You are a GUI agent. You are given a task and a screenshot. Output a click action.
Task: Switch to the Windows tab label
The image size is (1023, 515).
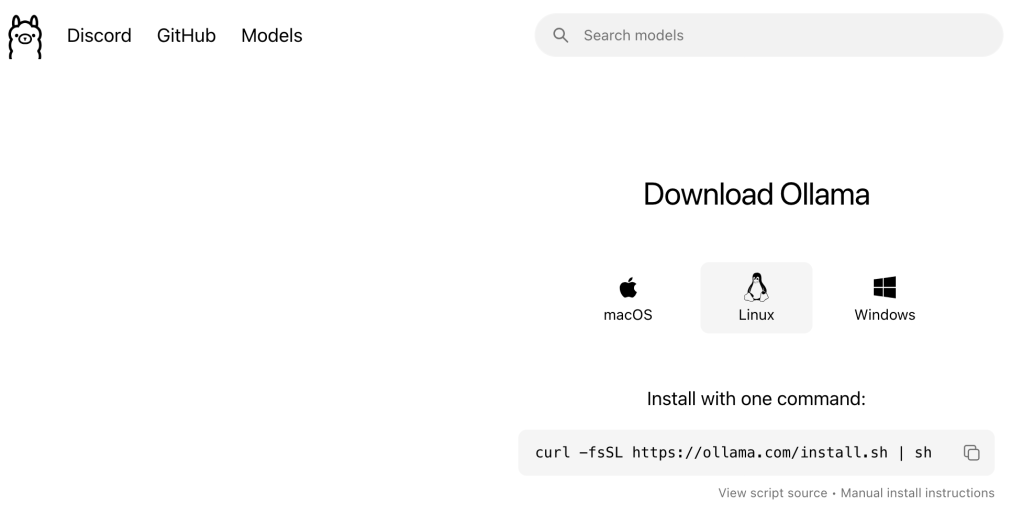[884, 315]
